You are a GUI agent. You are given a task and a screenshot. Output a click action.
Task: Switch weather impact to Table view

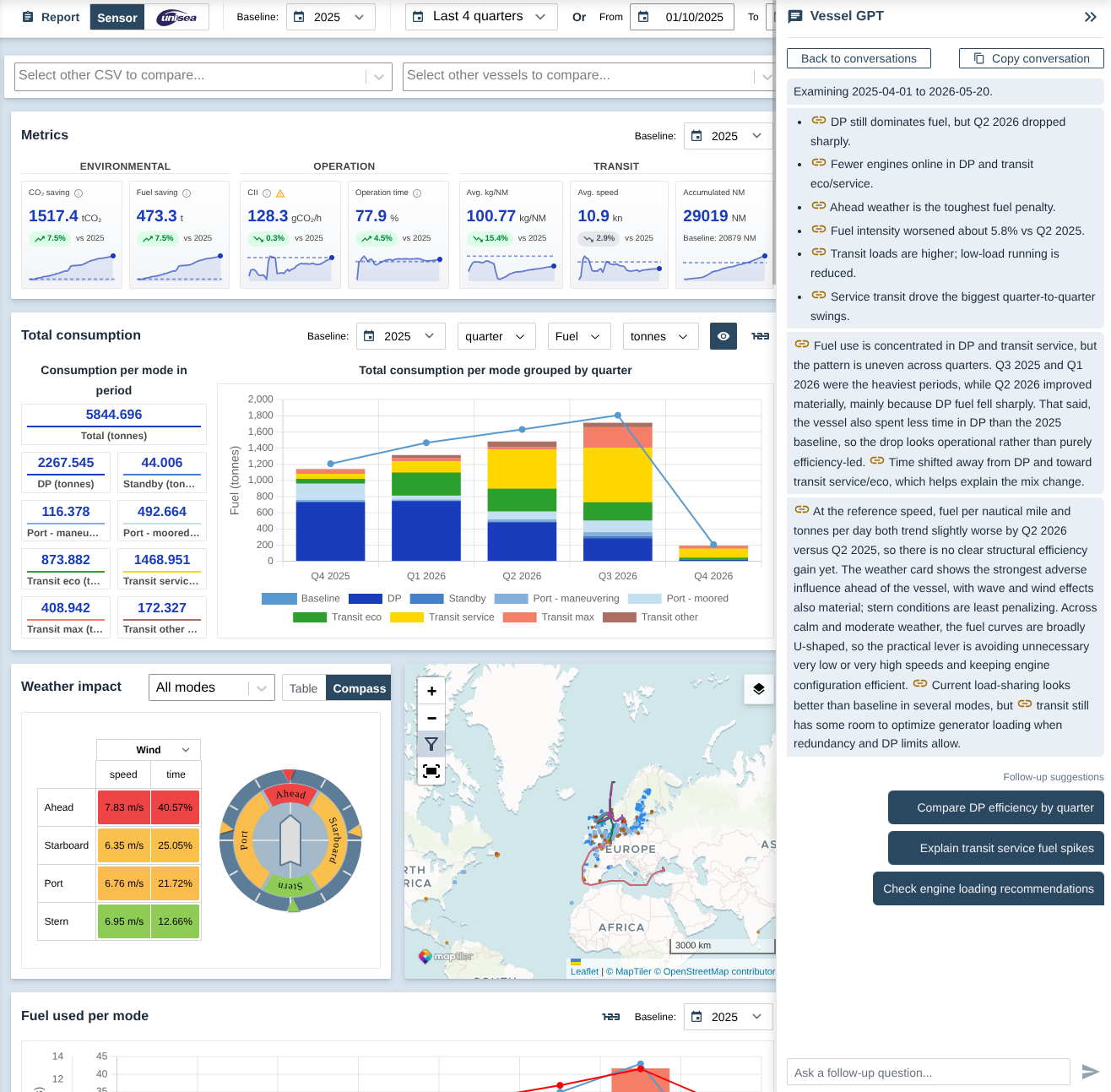[303, 688]
